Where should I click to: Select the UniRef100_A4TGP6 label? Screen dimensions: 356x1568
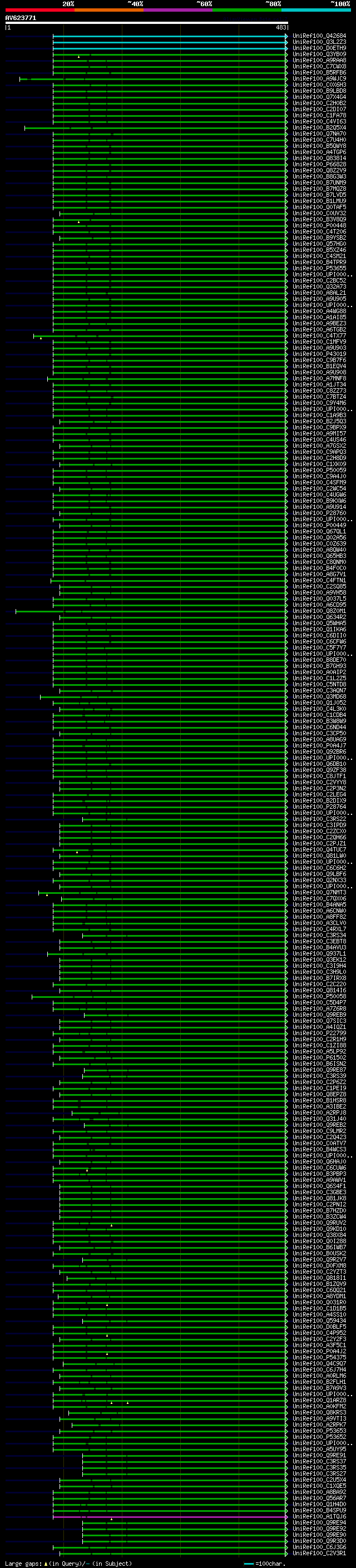pos(319,152)
